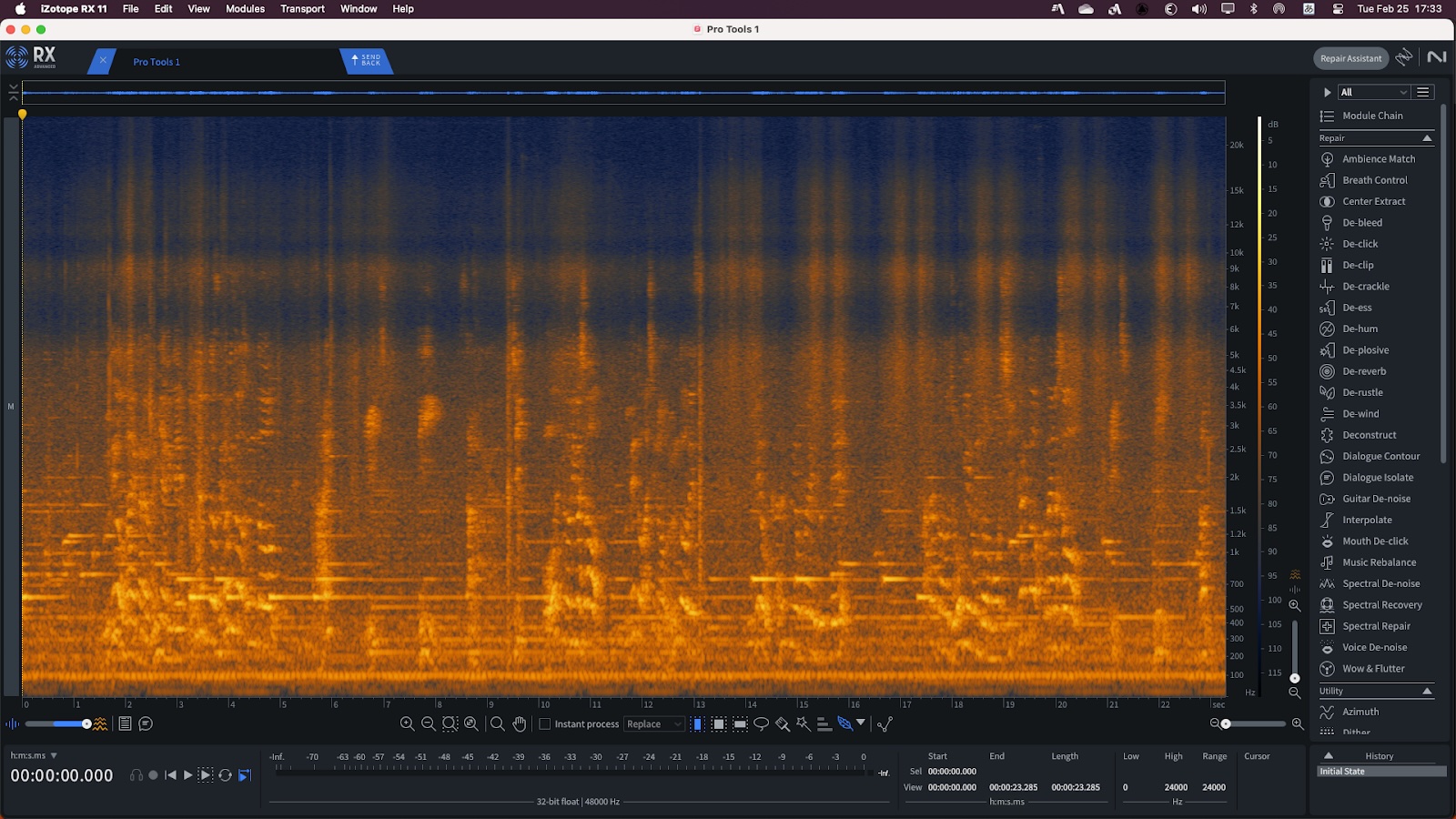Open the De-hum module

[x=1360, y=329]
